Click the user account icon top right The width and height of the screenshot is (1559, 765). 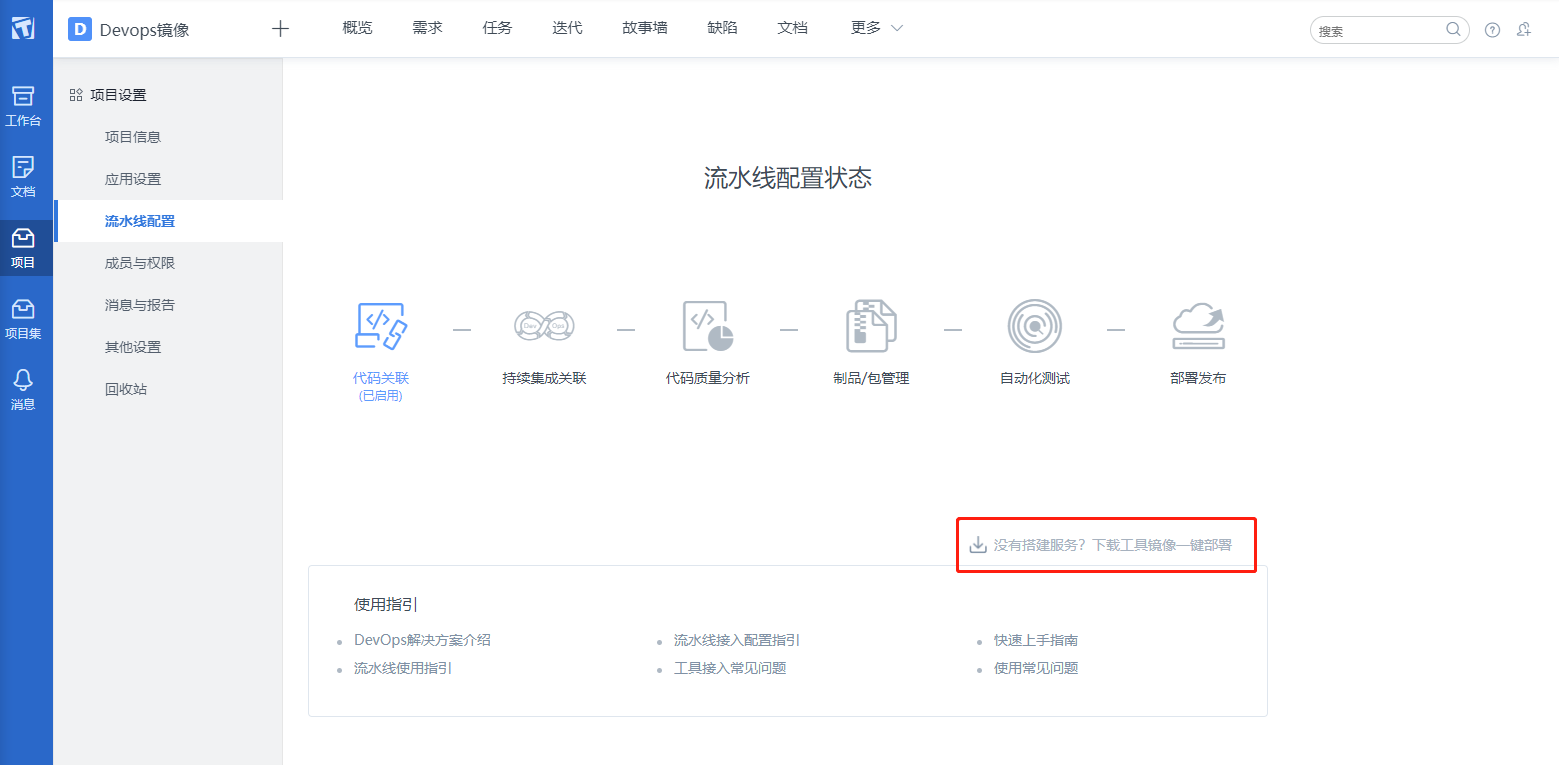(1524, 30)
